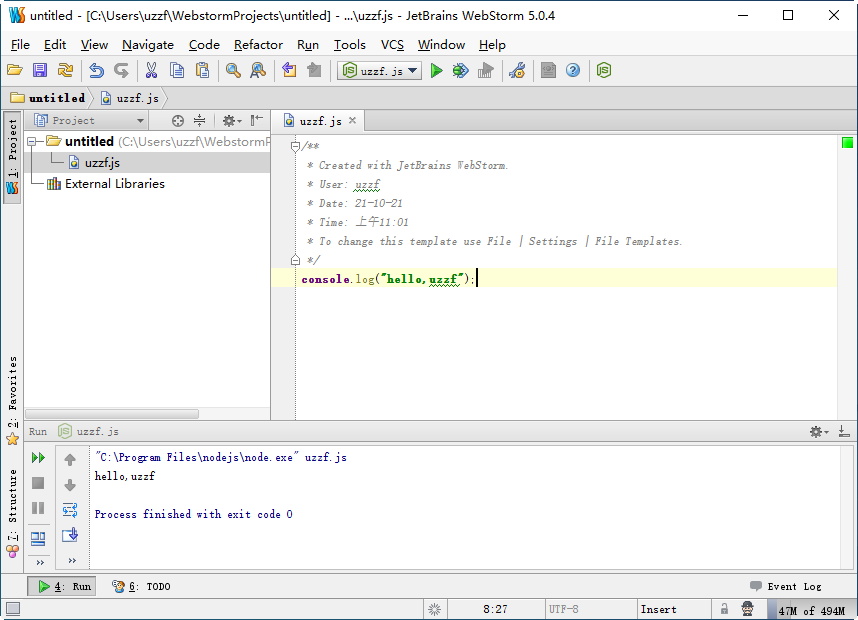This screenshot has width=858, height=620.
Task: Fold the comment block end marker
Action: coord(295,260)
